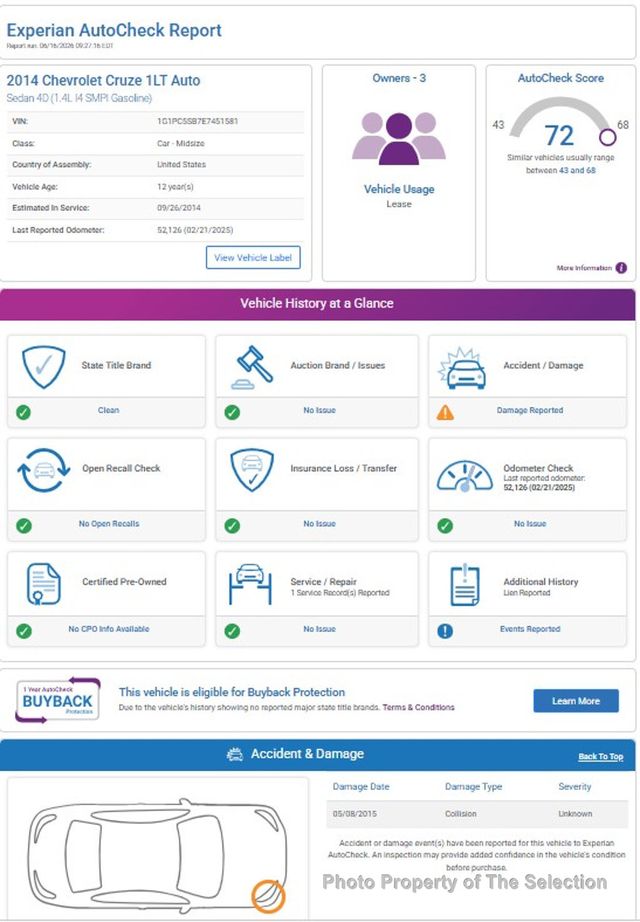The height and width of the screenshot is (922, 640).
Task: Click the Events Reported link
Action: coord(529,629)
